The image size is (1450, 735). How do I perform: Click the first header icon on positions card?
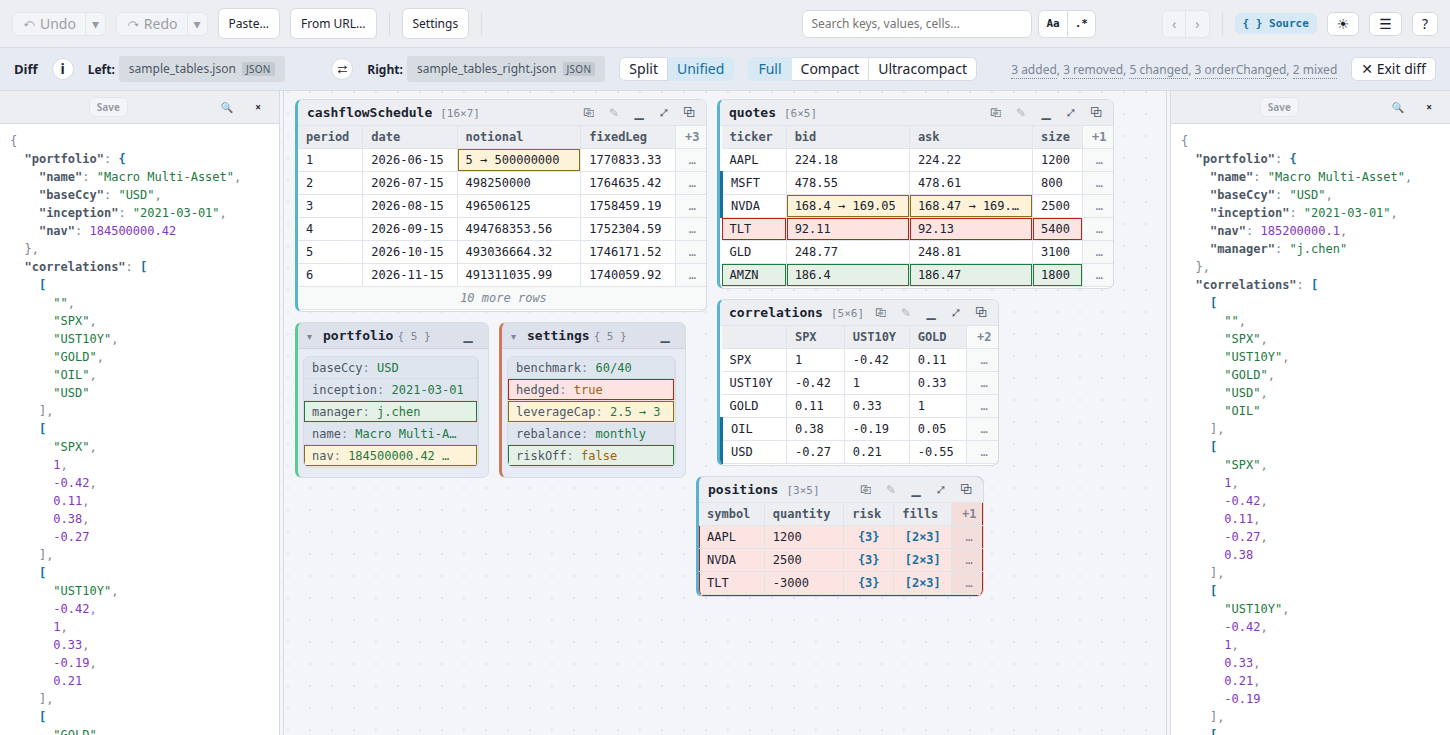pyautogui.click(x=866, y=490)
